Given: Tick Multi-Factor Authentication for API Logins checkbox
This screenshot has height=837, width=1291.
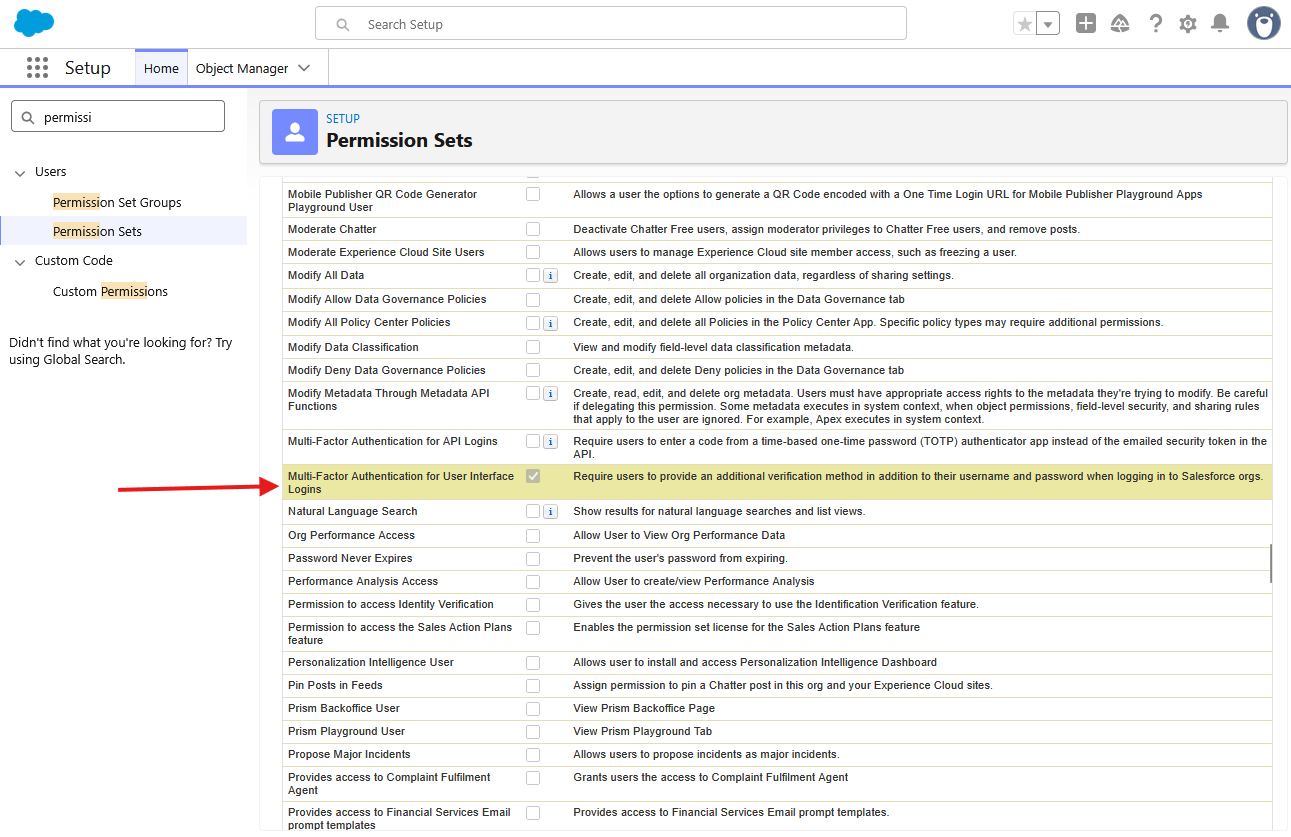Looking at the screenshot, I should coord(533,441).
